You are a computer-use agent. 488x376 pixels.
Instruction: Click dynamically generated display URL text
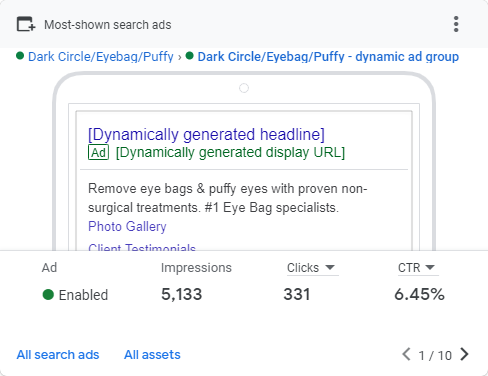(230, 153)
